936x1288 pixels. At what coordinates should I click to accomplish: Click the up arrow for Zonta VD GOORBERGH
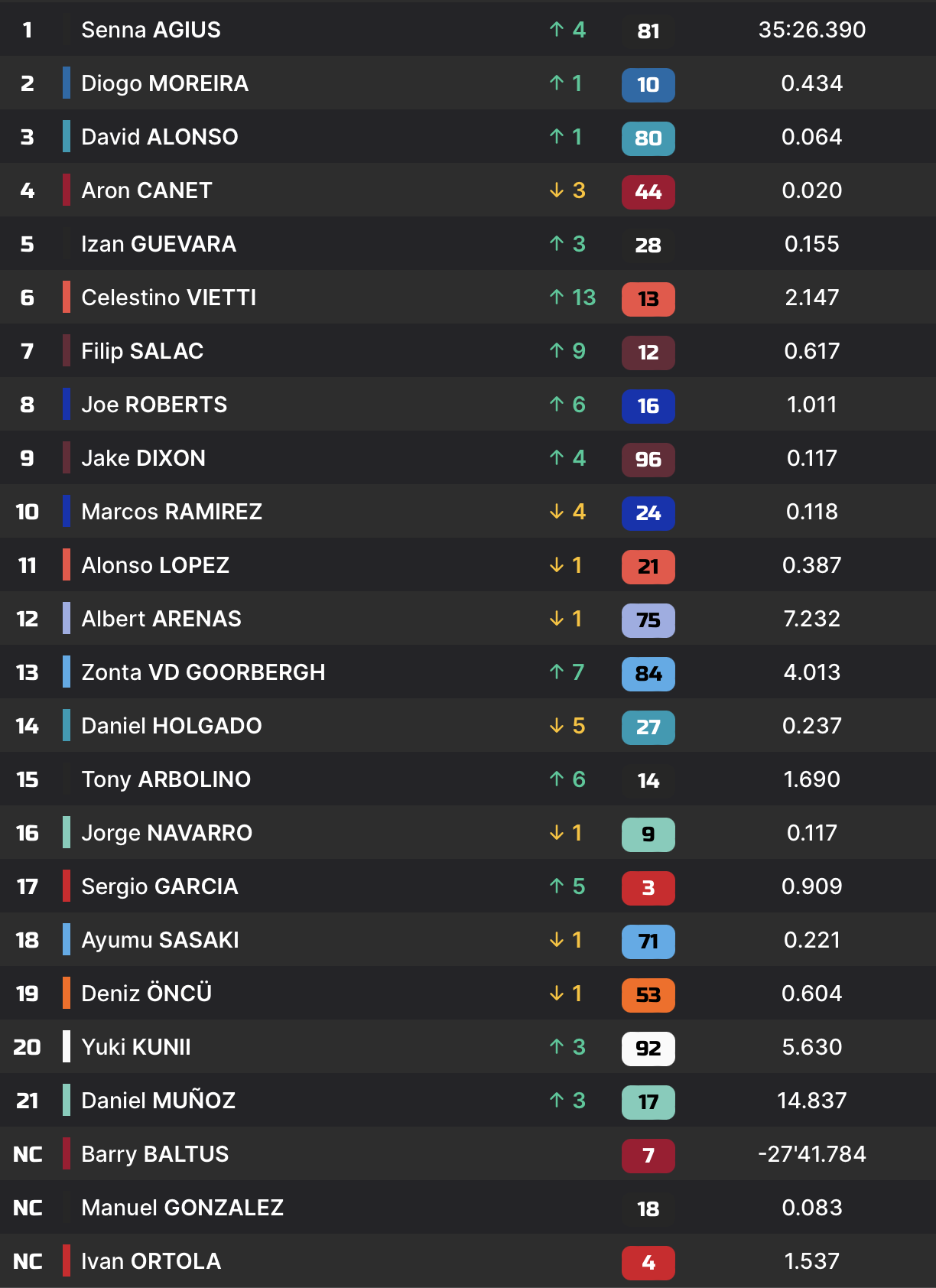pos(557,672)
